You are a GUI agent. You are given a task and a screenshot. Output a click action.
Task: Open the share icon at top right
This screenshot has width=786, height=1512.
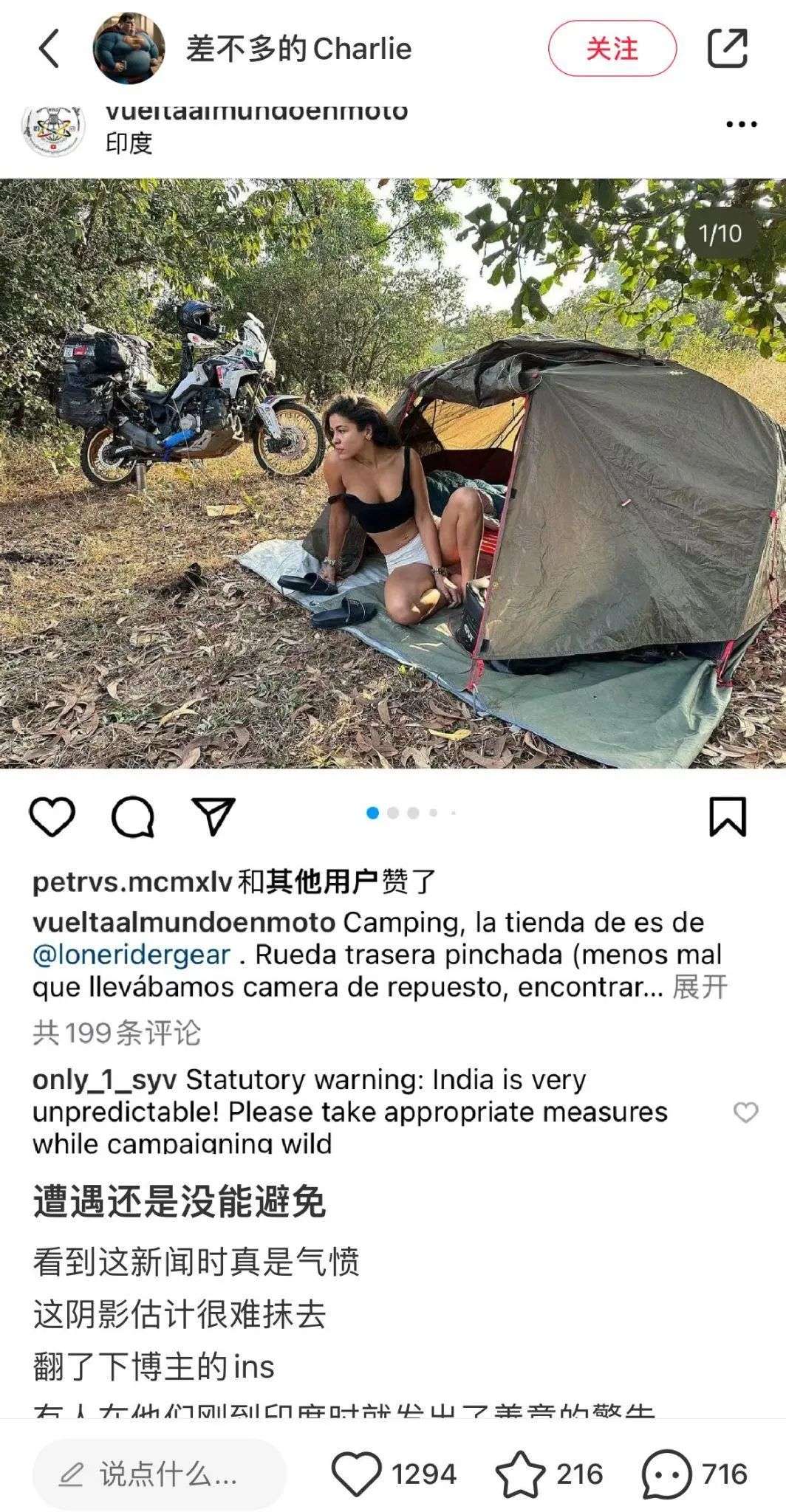(728, 49)
